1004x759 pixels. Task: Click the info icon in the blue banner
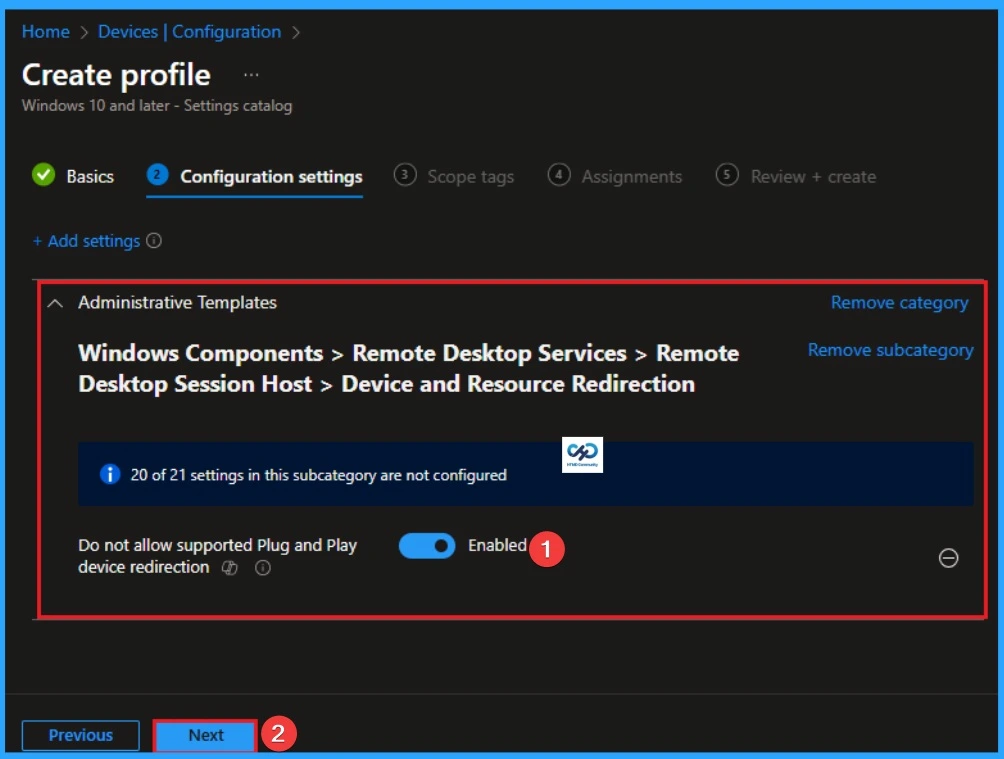coord(110,474)
